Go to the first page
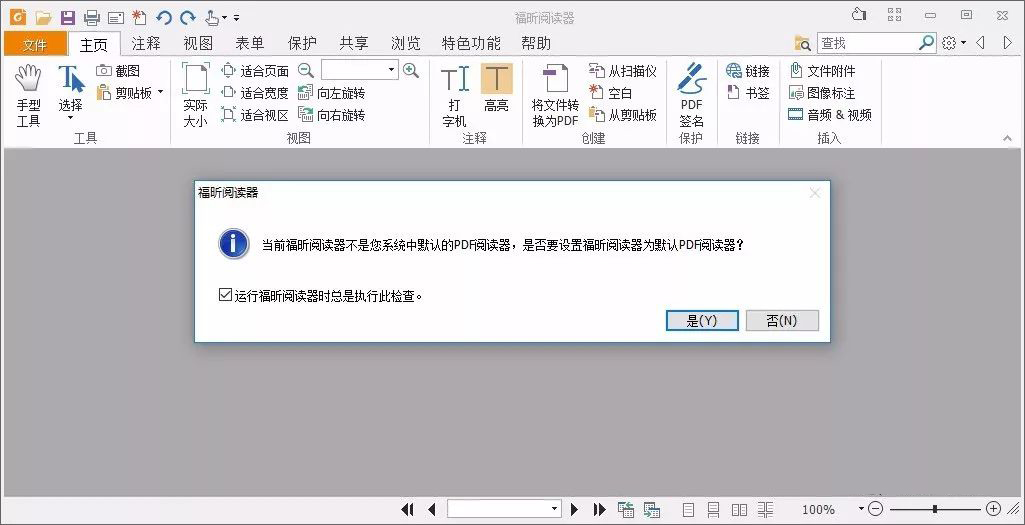Image resolution: width=1025 pixels, height=525 pixels. [407, 509]
